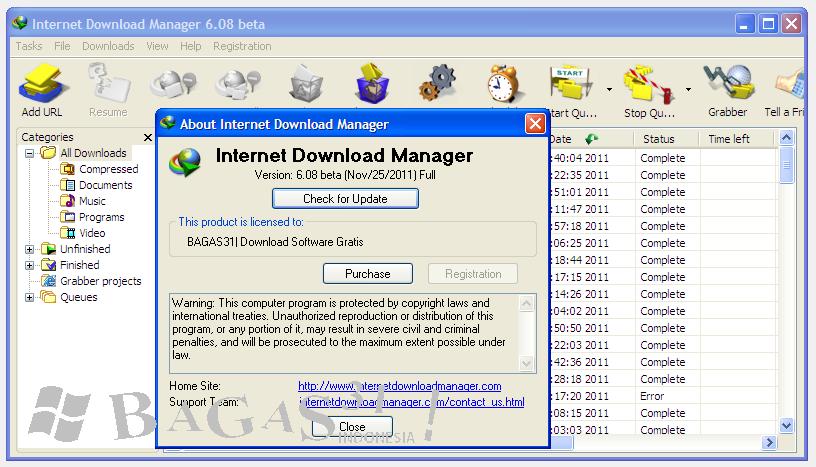Open the Tasks menu
816x467 pixels.
(29, 46)
